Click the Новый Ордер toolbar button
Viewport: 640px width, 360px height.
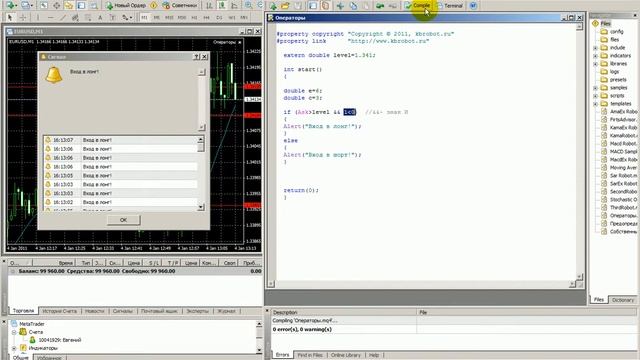click(x=126, y=6)
